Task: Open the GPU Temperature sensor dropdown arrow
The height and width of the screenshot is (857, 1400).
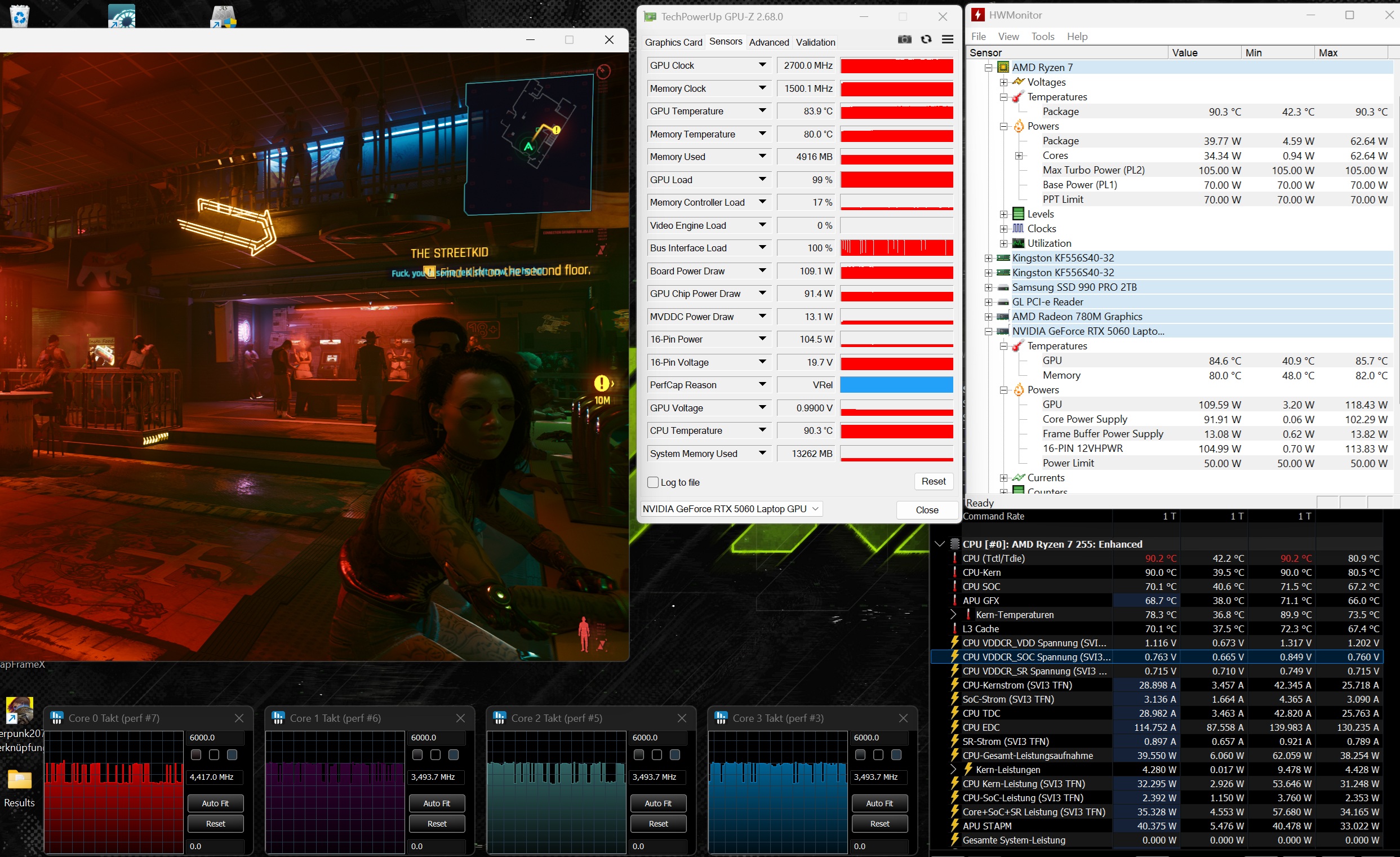Action: (x=762, y=111)
